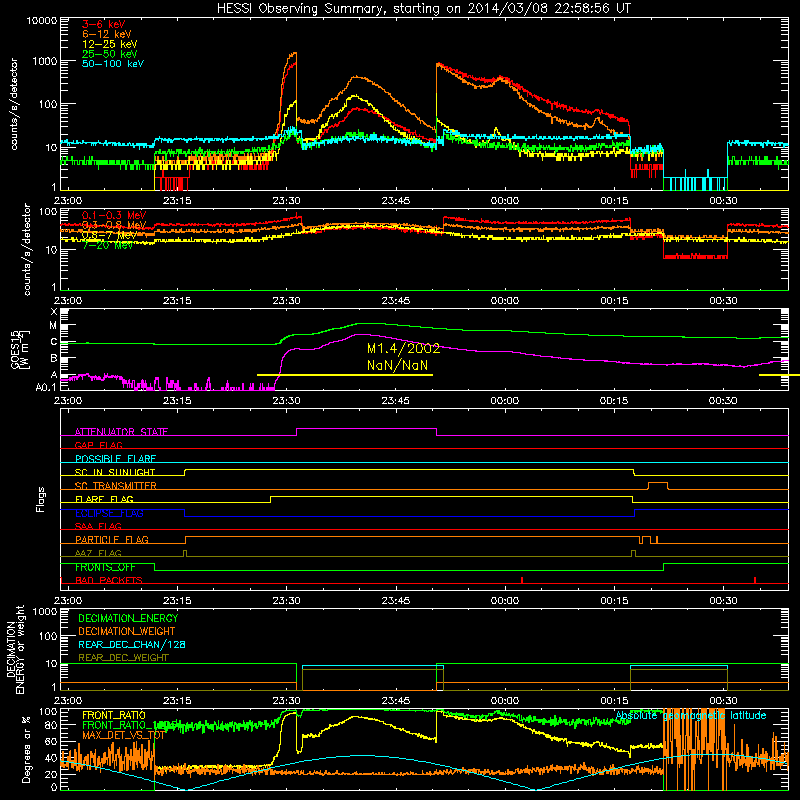Select the FRONTS_OFF flag label
The height and width of the screenshot is (800, 800).
(x=105, y=567)
